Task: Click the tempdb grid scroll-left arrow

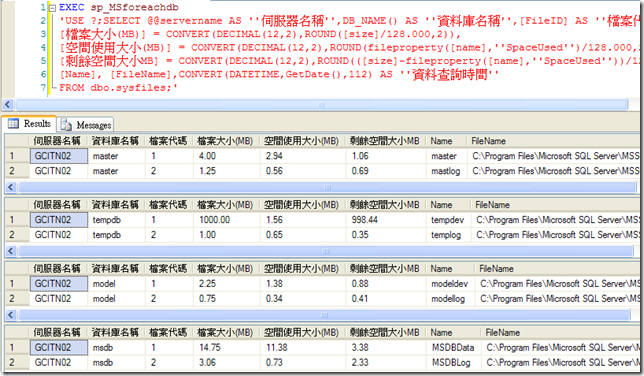Action: coord(11,251)
